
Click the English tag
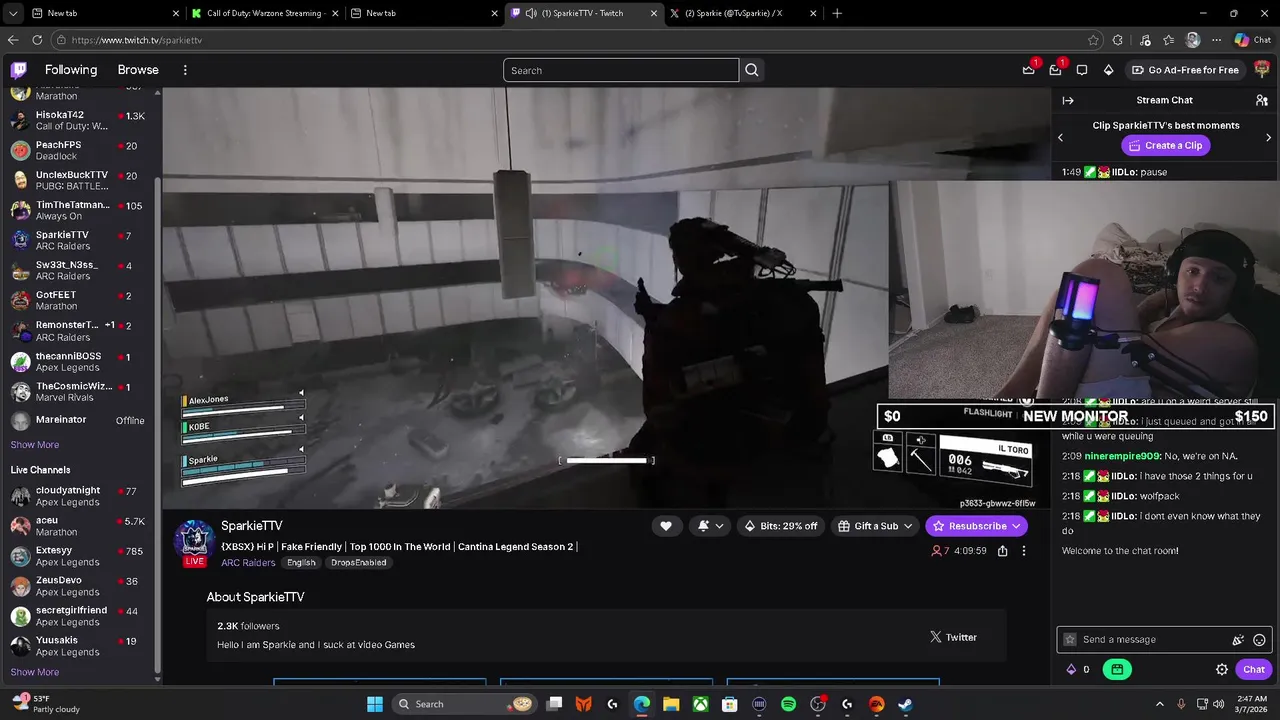(x=301, y=563)
